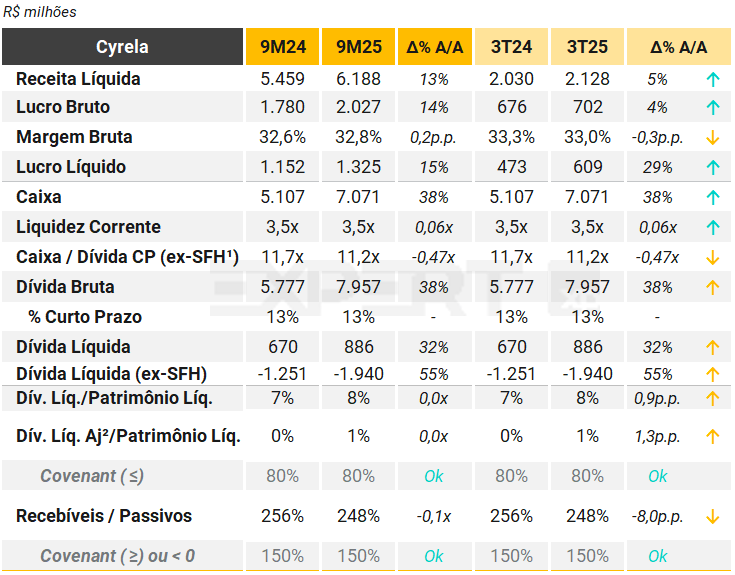Click the green up arrow in Lucro Líquido row
Image resolution: width=735 pixels, height=575 pixels.
click(713, 167)
